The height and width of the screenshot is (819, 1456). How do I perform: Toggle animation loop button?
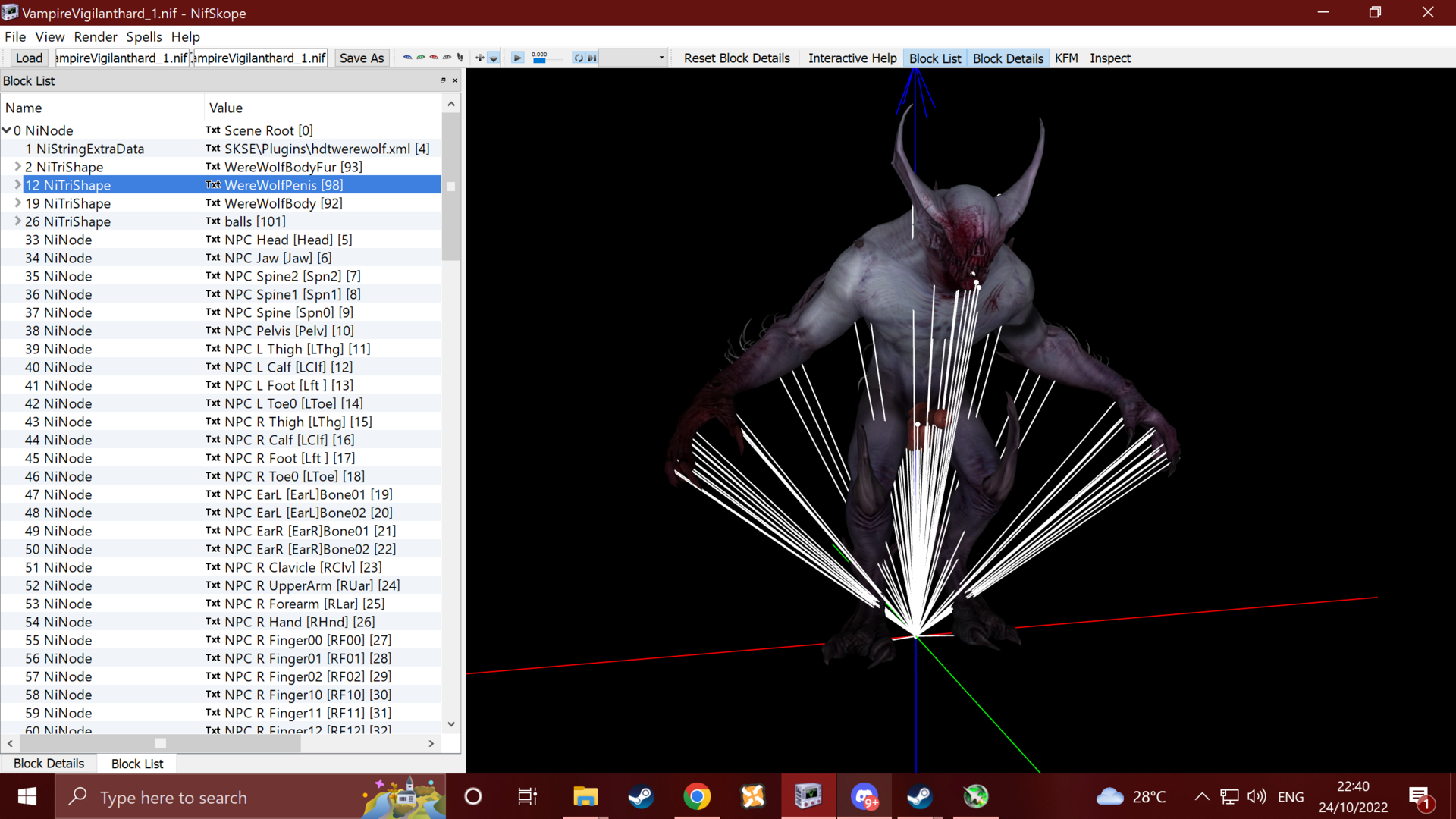click(x=579, y=58)
